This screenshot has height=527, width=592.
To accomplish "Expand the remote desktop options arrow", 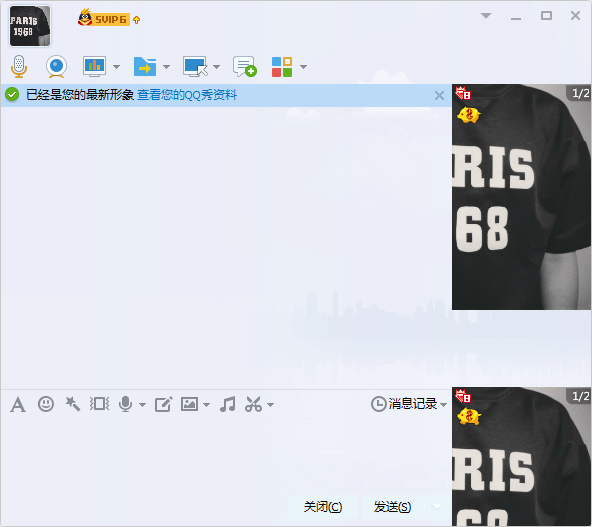I will (216, 67).
